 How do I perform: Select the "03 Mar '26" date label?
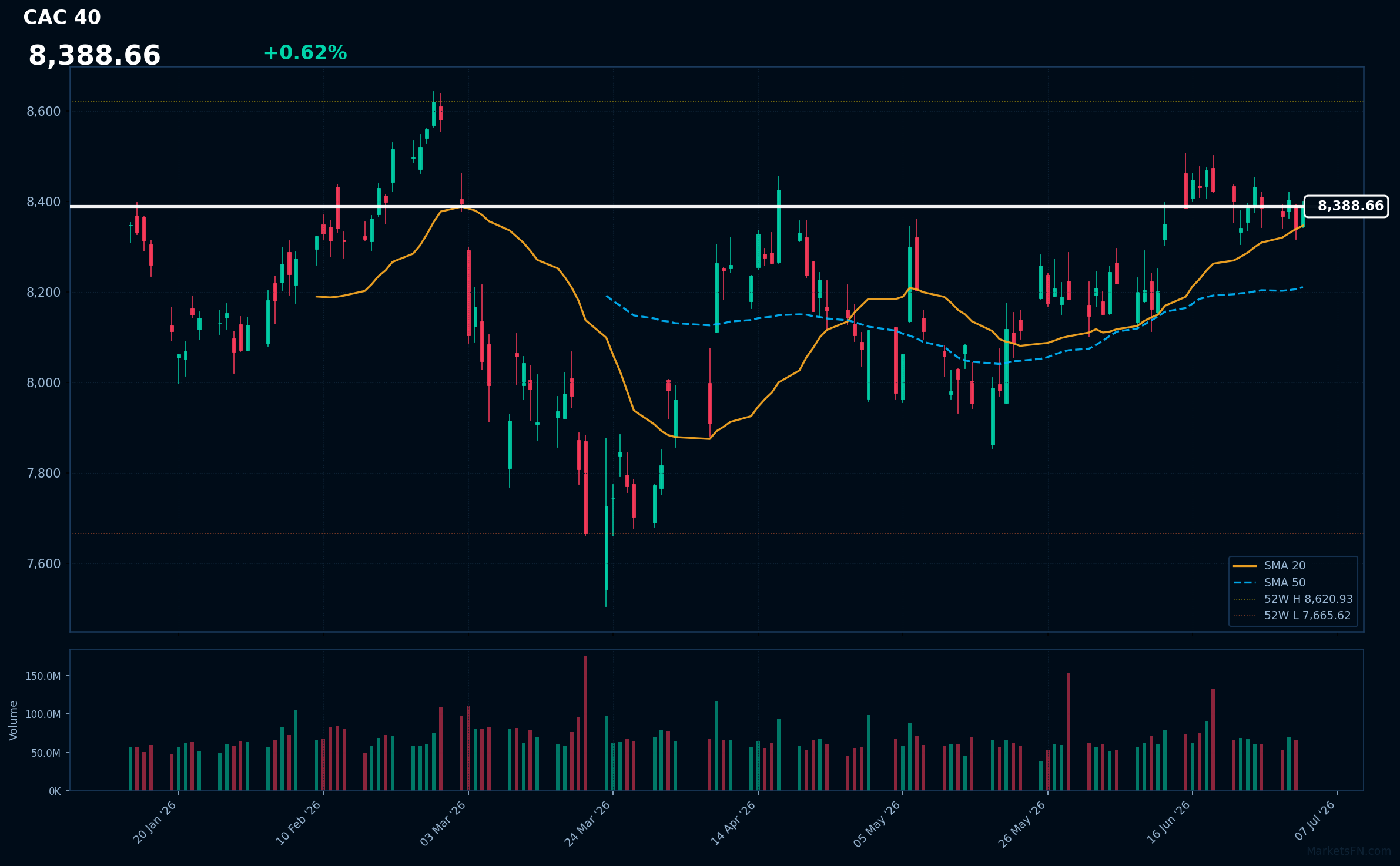[444, 823]
